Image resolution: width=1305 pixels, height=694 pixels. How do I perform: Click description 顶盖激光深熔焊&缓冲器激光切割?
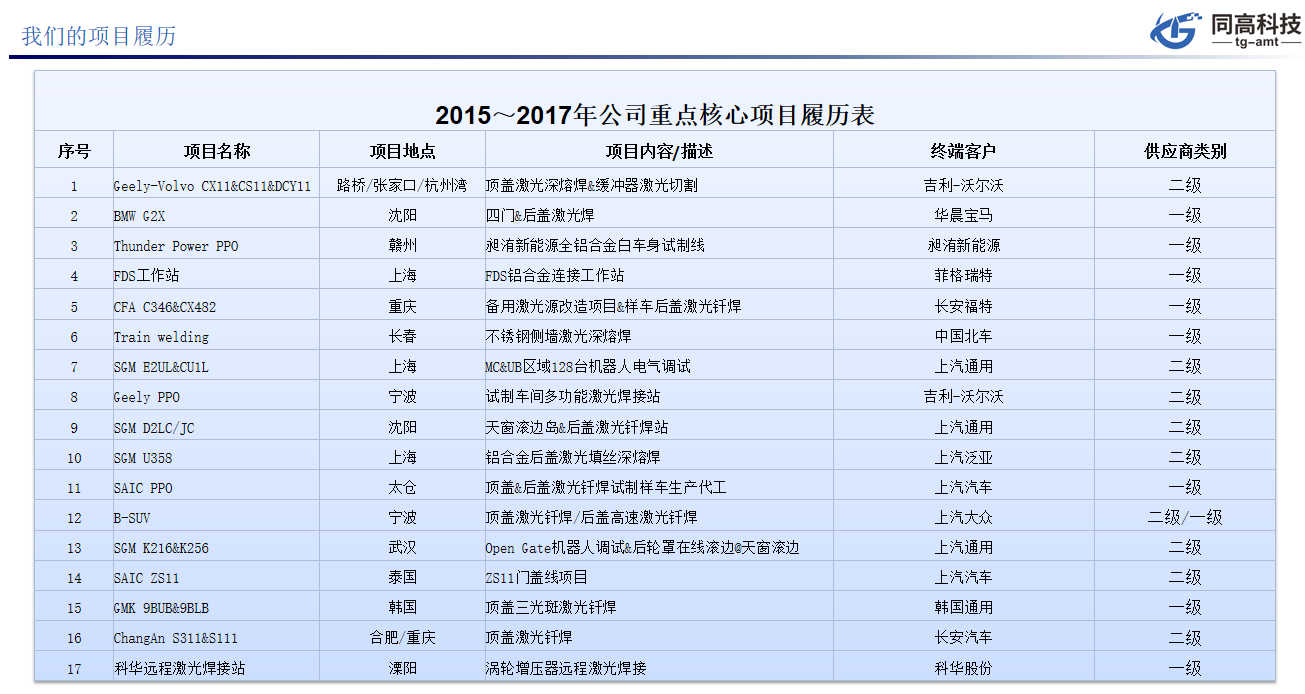(592, 186)
